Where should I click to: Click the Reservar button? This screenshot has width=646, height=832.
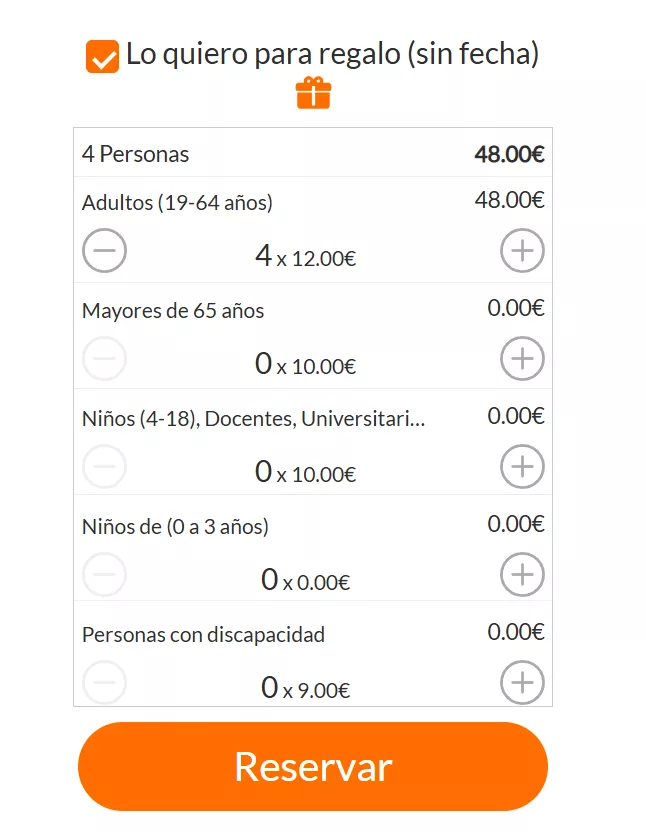click(x=313, y=767)
